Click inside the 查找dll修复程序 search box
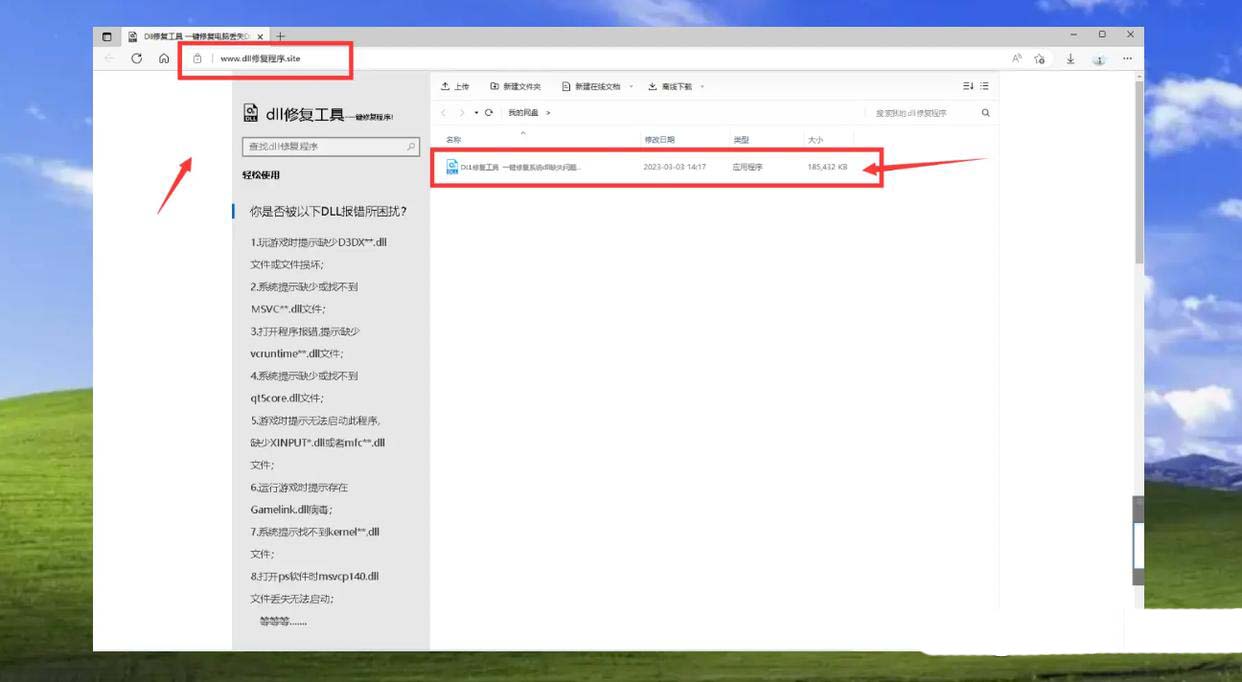This screenshot has width=1242, height=682. coord(325,145)
